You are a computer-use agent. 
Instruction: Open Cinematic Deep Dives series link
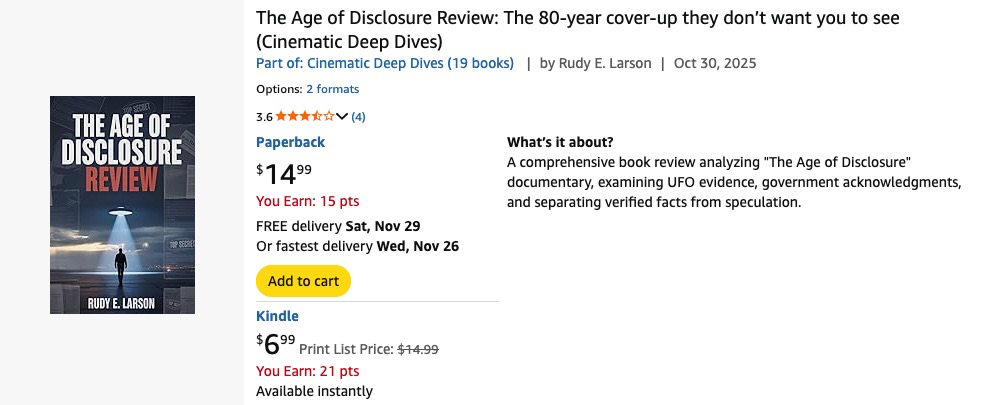(x=385, y=63)
